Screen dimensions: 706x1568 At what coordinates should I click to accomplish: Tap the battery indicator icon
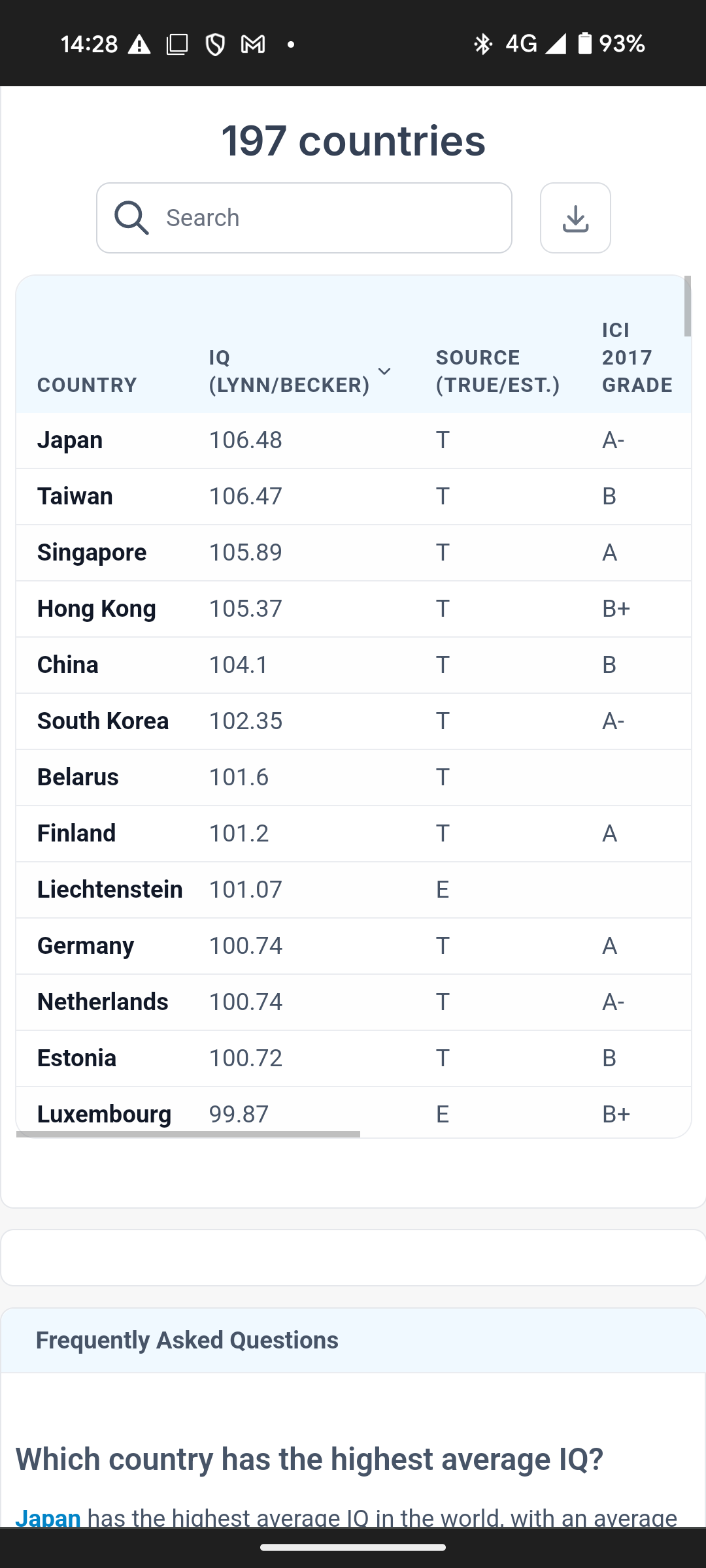585,44
